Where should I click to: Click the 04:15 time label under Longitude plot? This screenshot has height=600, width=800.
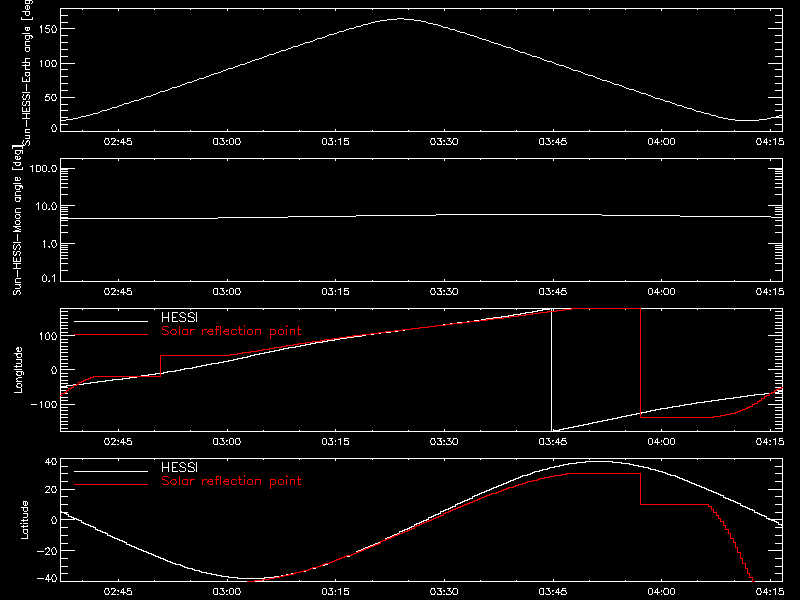[x=770, y=442]
